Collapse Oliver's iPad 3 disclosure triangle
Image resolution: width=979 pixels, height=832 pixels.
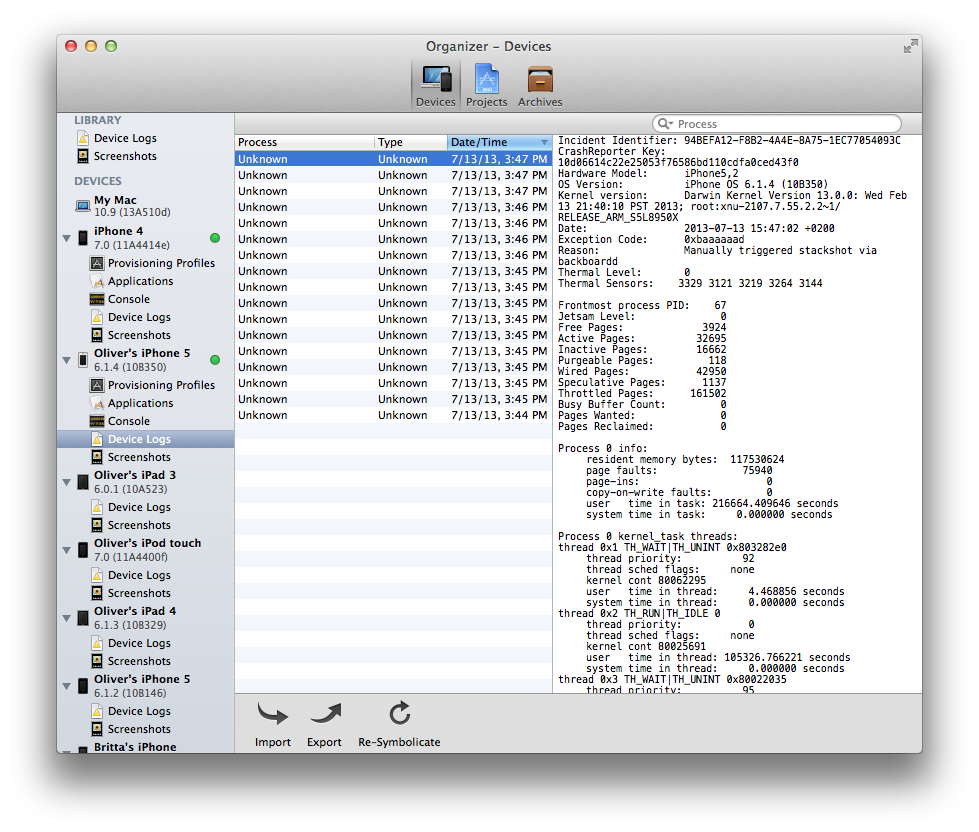(67, 482)
